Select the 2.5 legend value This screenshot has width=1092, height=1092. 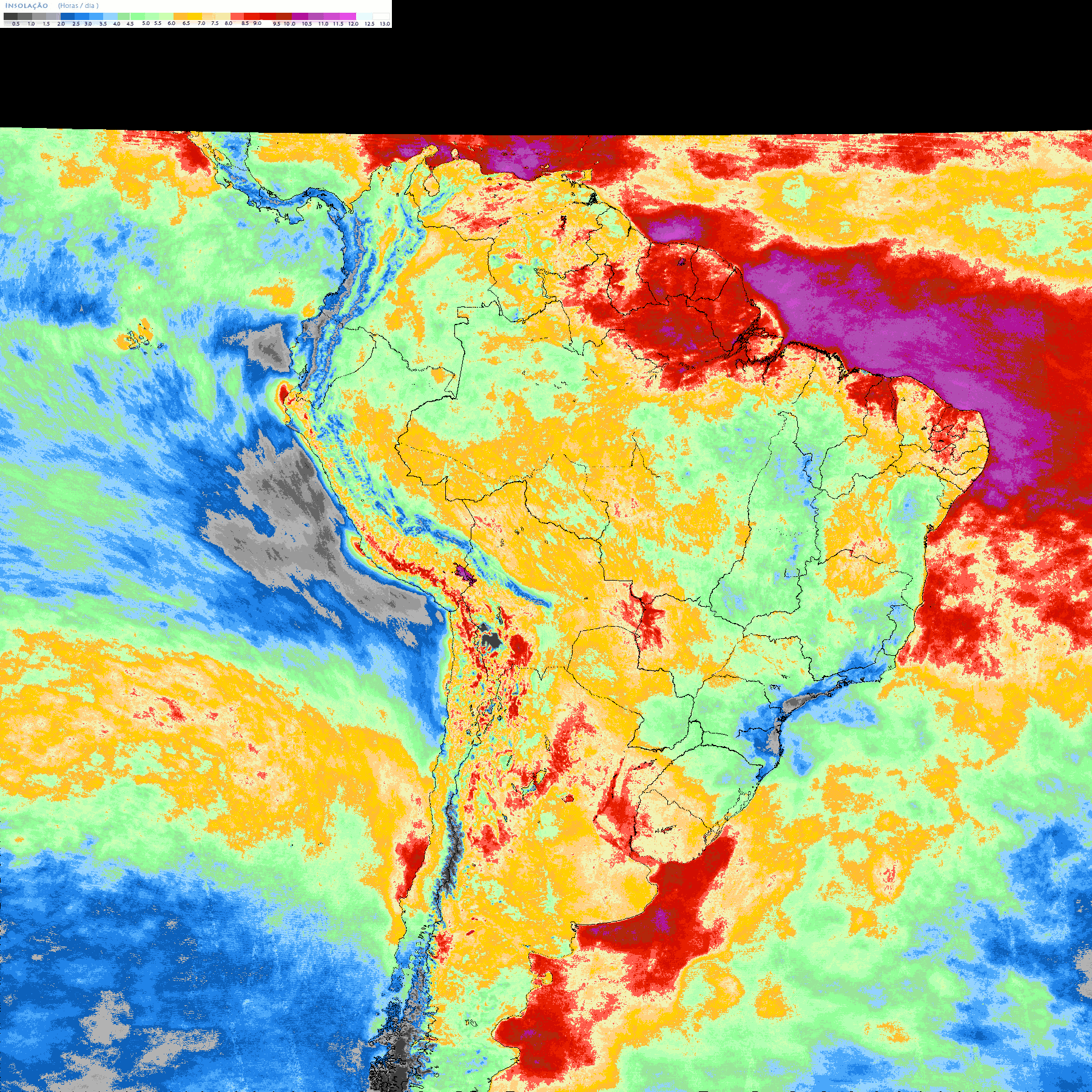tap(76, 24)
